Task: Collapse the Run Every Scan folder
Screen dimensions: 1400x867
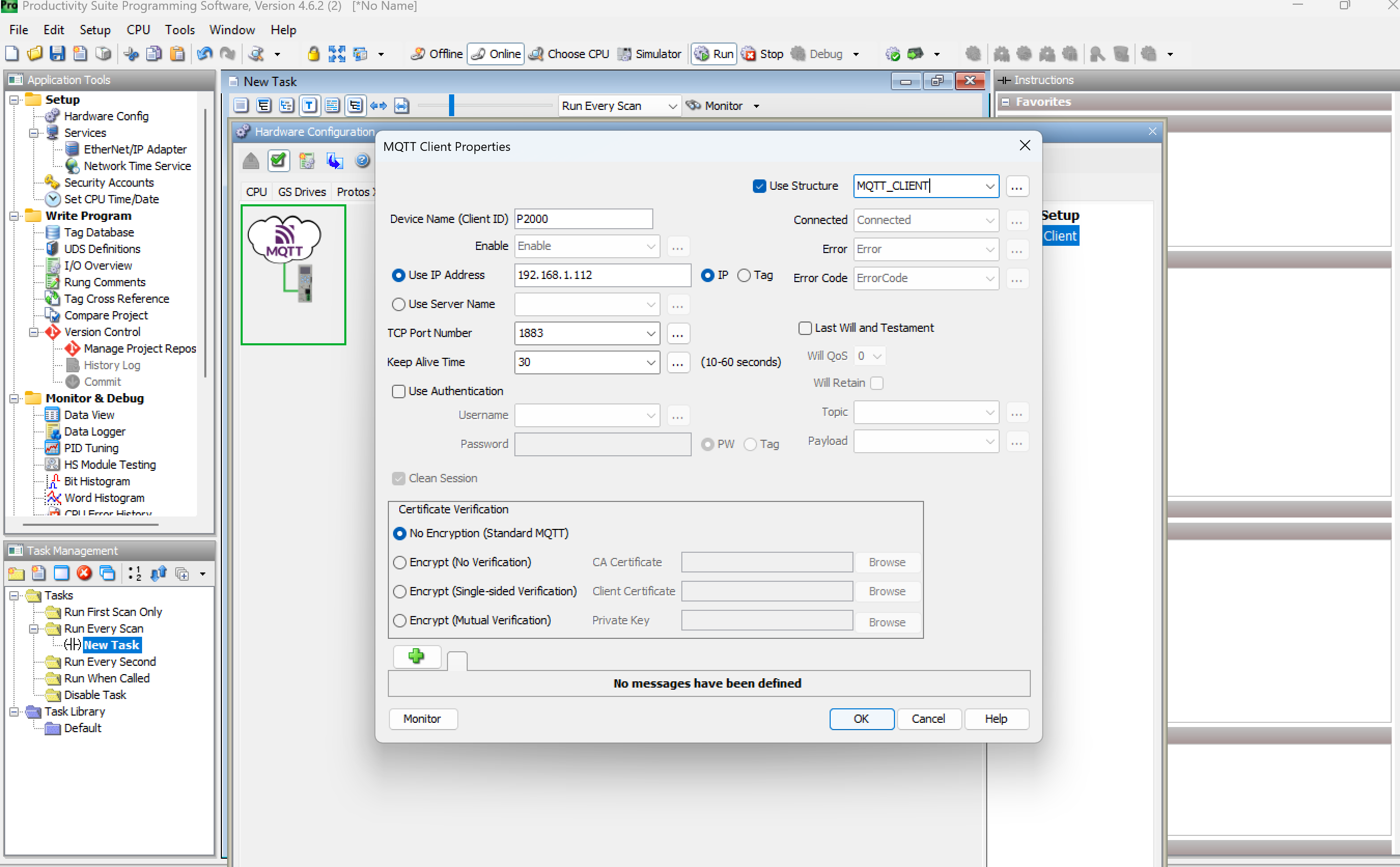Action: pos(34,628)
